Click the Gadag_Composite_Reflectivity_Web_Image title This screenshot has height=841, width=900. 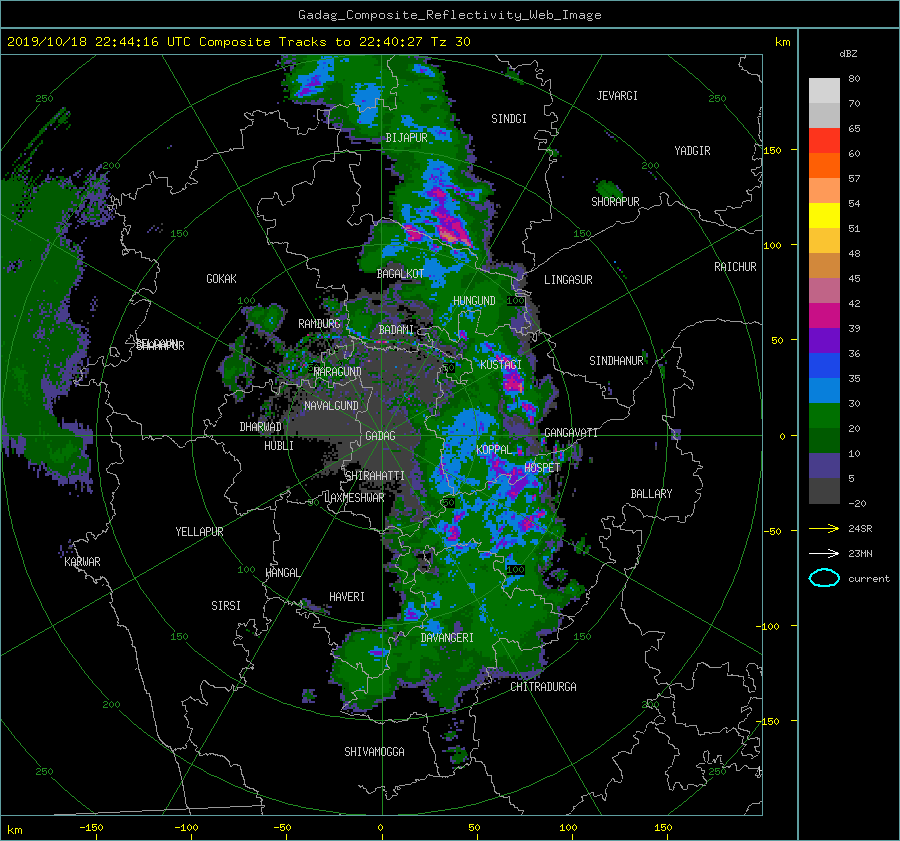449,15
